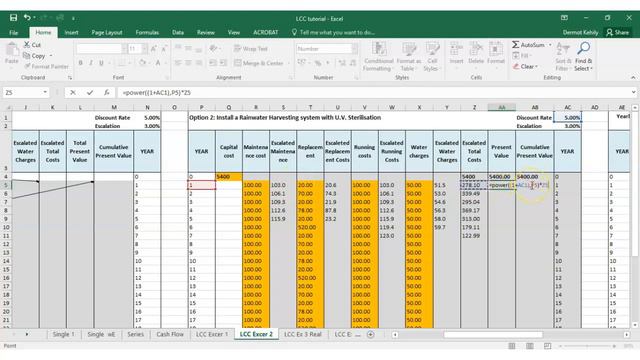Select column header AC

(x=567, y=107)
